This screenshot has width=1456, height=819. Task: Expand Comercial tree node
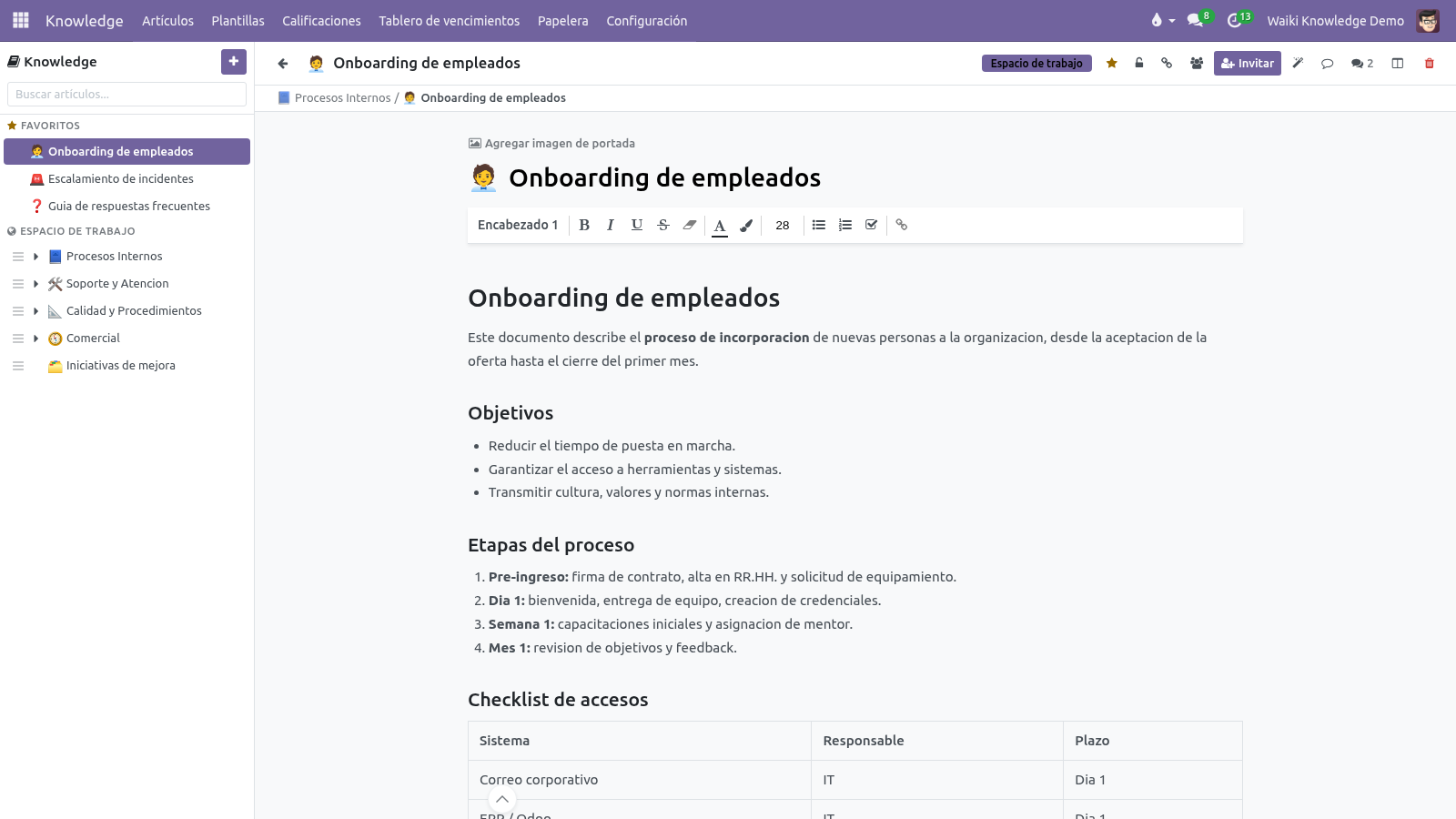[x=35, y=339]
